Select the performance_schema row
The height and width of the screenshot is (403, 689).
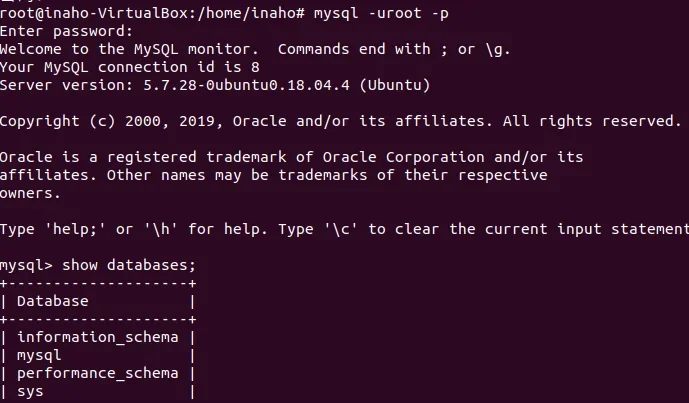point(97,373)
